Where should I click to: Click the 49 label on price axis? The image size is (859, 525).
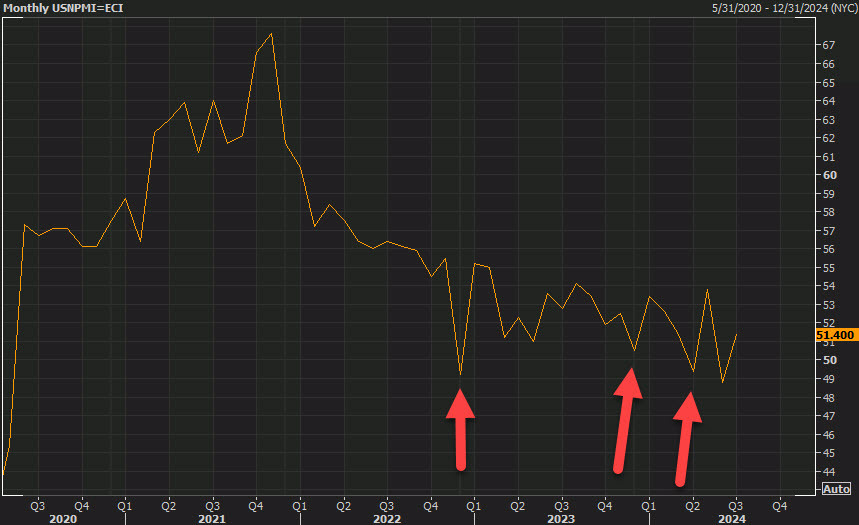click(829, 379)
